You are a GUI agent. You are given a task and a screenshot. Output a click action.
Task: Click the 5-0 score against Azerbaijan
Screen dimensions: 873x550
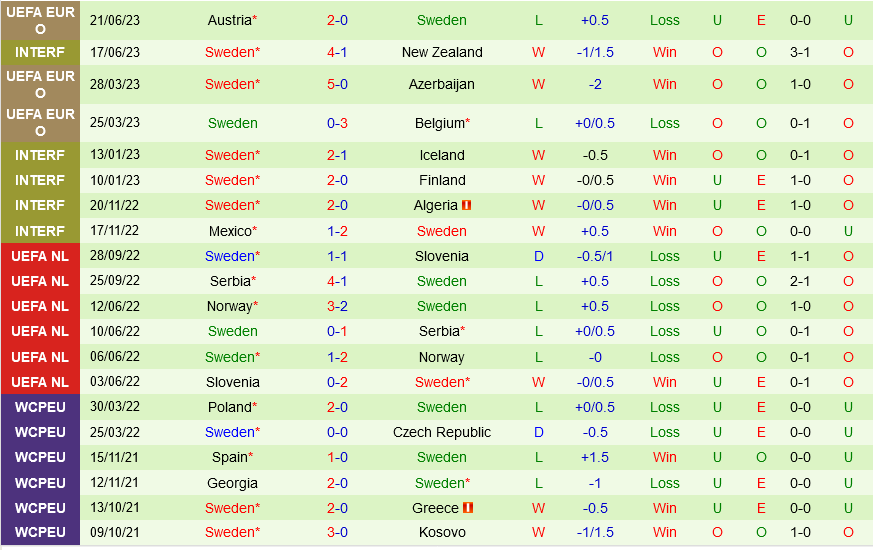pyautogui.click(x=337, y=84)
